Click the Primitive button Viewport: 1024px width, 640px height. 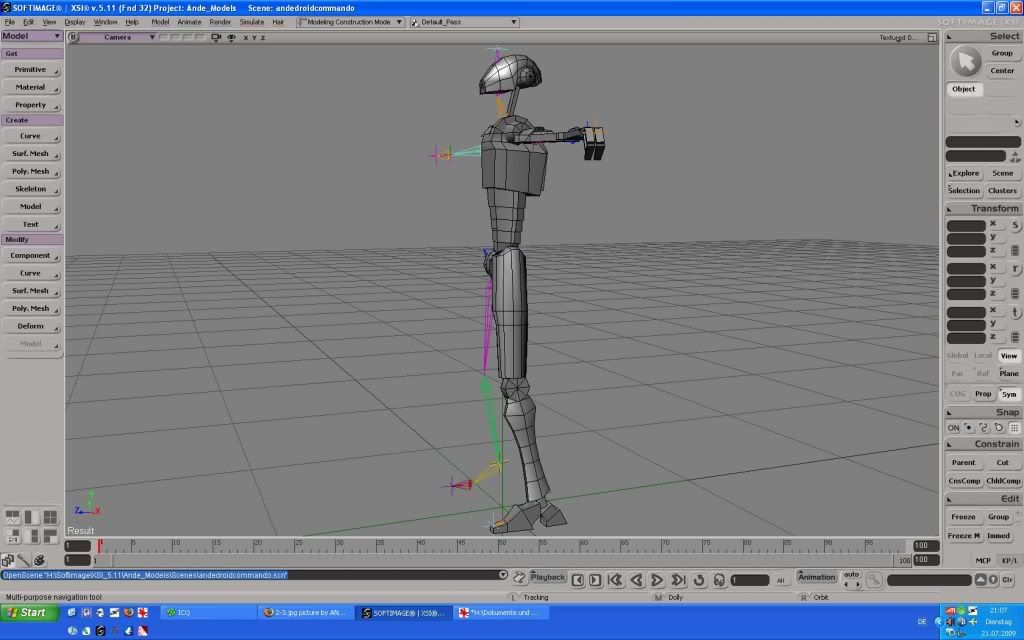pos(31,69)
